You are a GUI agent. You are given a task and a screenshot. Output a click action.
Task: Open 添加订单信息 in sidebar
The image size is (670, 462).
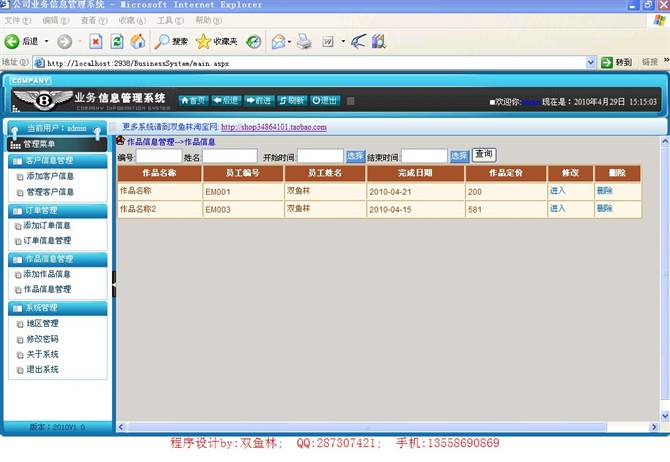click(x=47, y=225)
